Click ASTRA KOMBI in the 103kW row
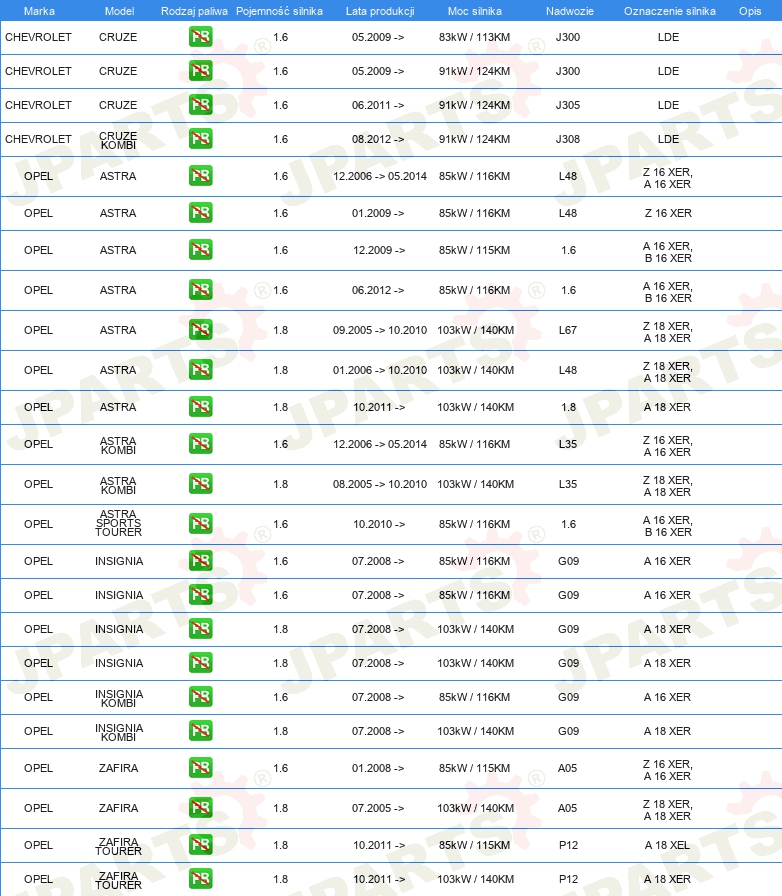This screenshot has width=782, height=896. 118,485
